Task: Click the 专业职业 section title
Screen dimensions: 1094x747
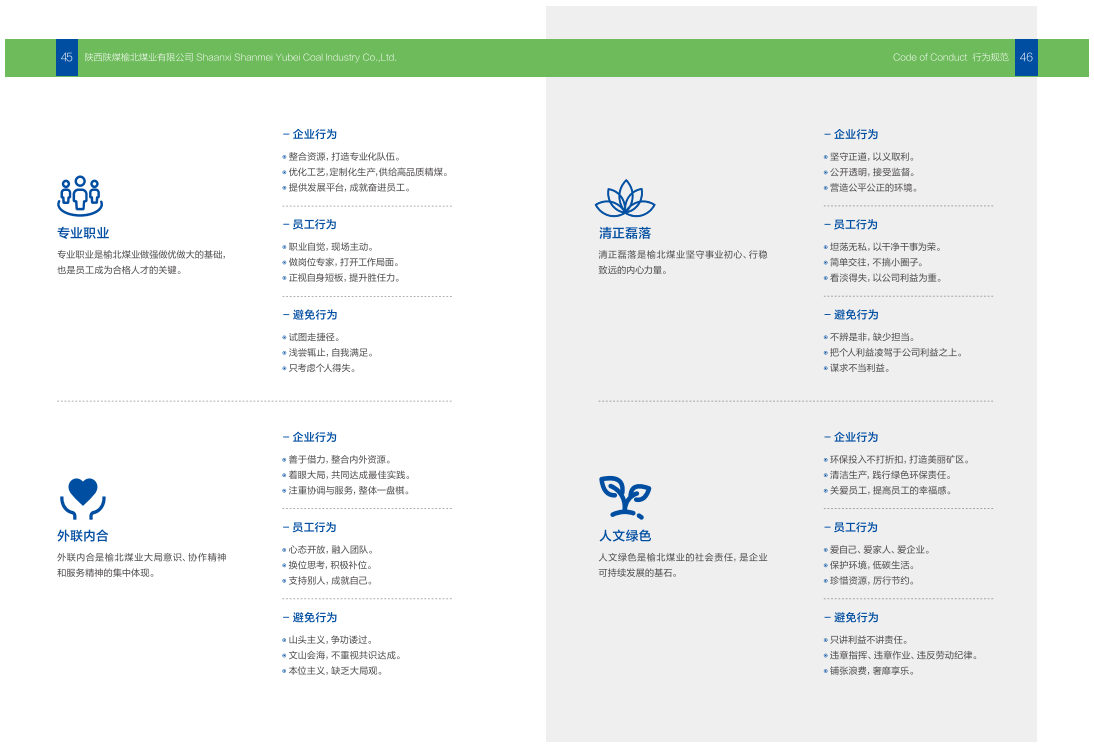Action: click(83, 233)
